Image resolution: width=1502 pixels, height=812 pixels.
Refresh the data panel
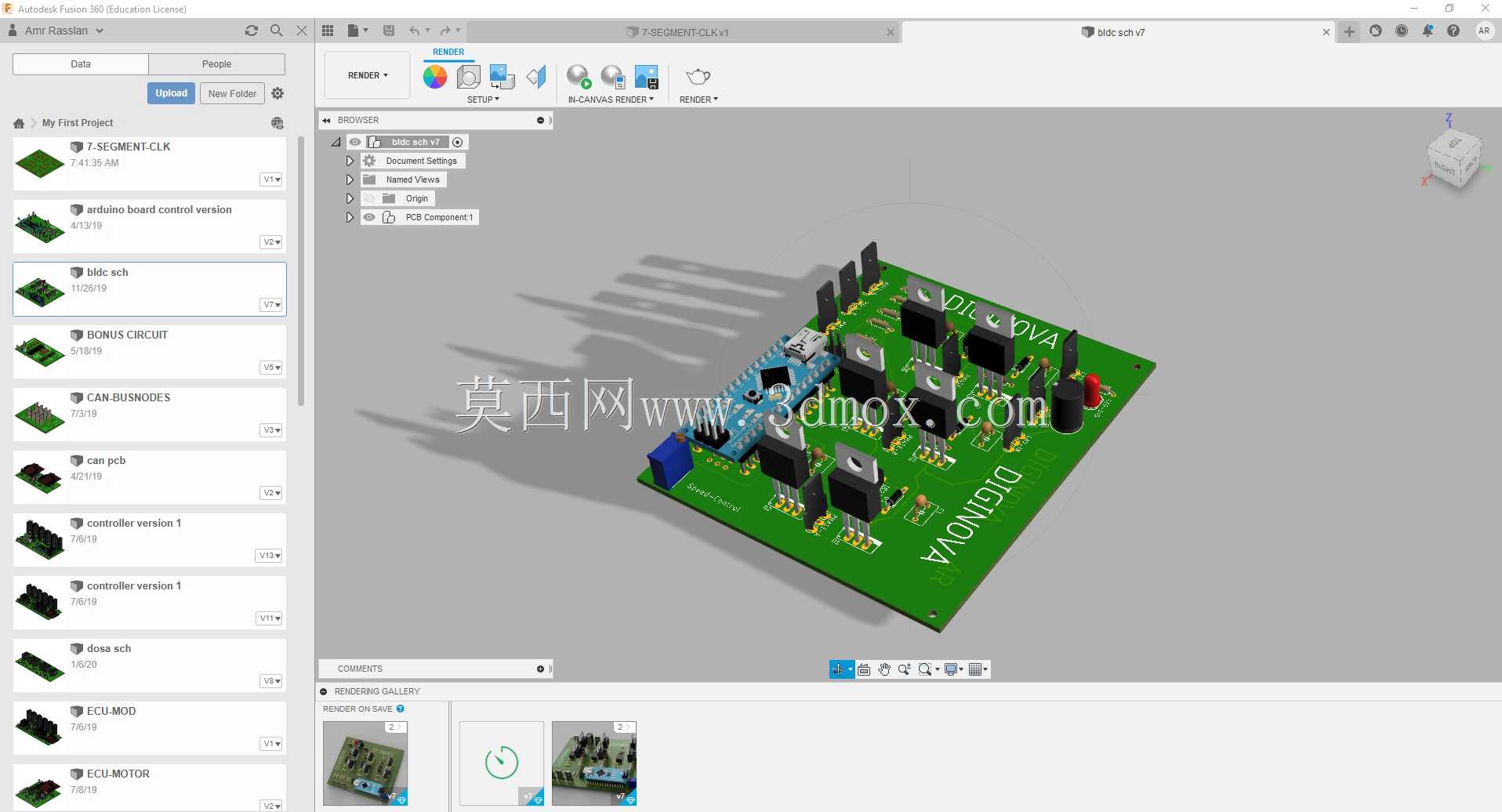coord(252,31)
